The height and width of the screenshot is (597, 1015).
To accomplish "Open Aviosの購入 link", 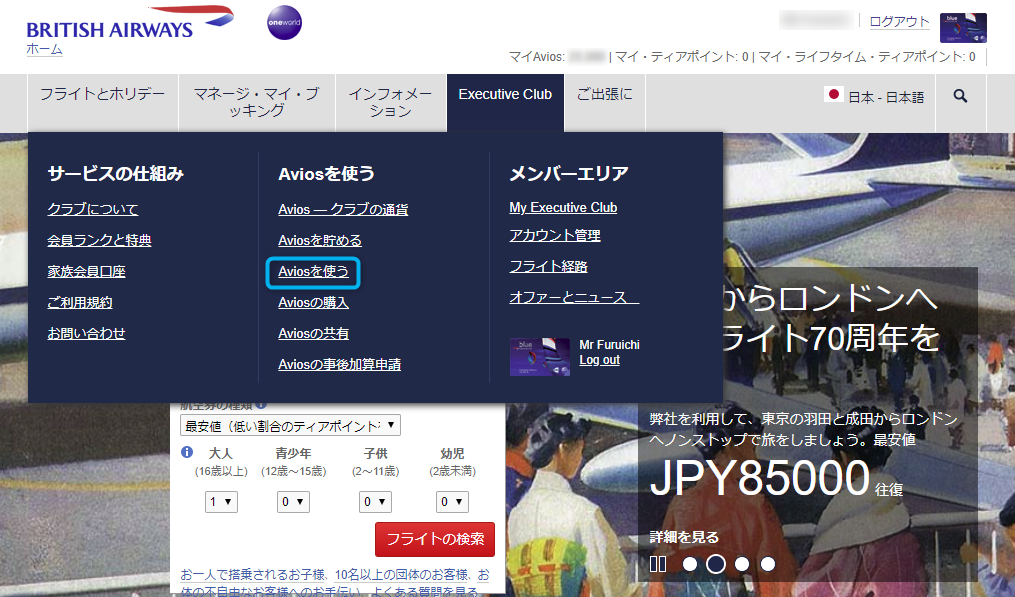I will point(313,302).
